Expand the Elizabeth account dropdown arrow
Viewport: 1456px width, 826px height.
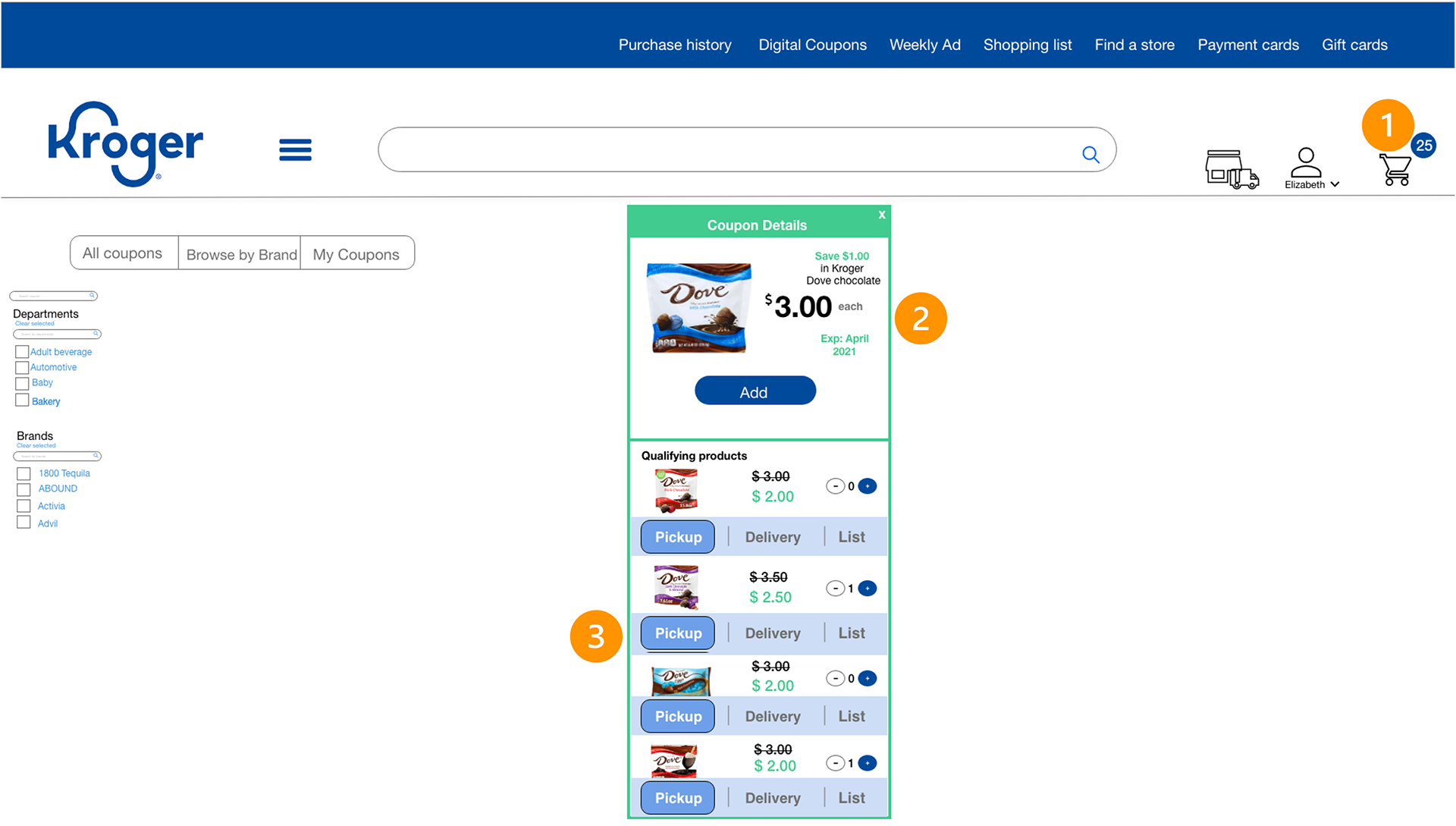1335,184
